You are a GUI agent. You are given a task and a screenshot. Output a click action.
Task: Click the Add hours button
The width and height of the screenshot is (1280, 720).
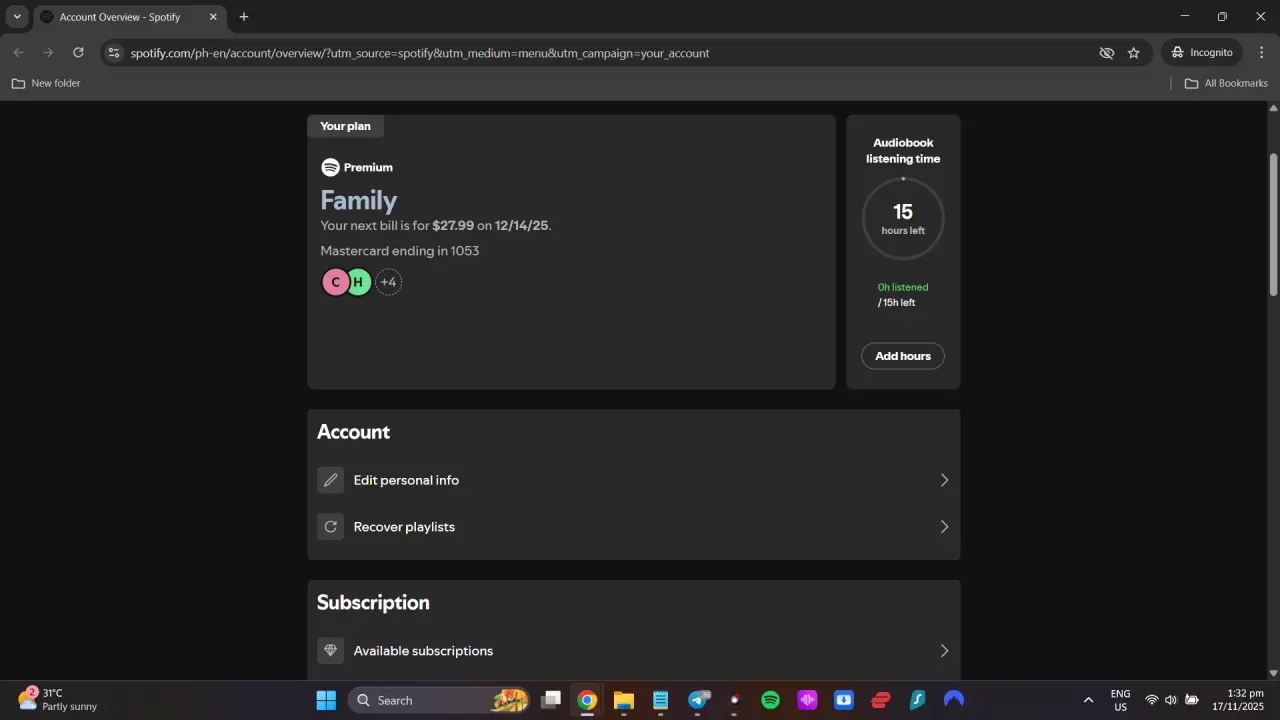pos(903,356)
